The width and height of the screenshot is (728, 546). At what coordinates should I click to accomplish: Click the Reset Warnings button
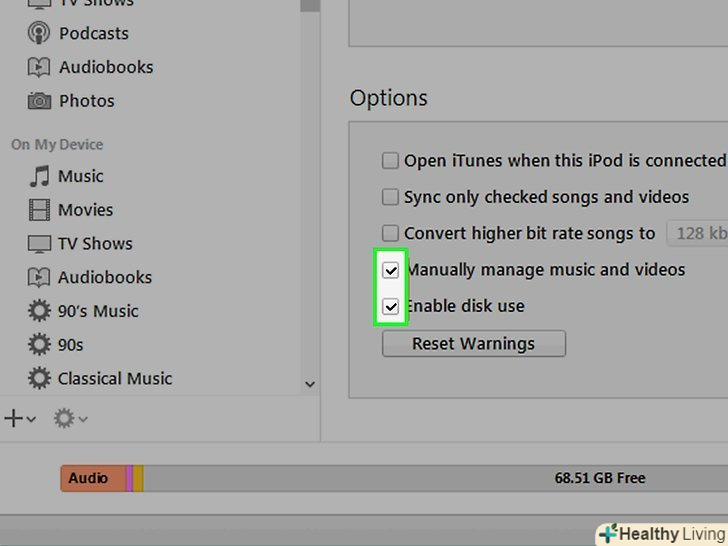(x=474, y=344)
